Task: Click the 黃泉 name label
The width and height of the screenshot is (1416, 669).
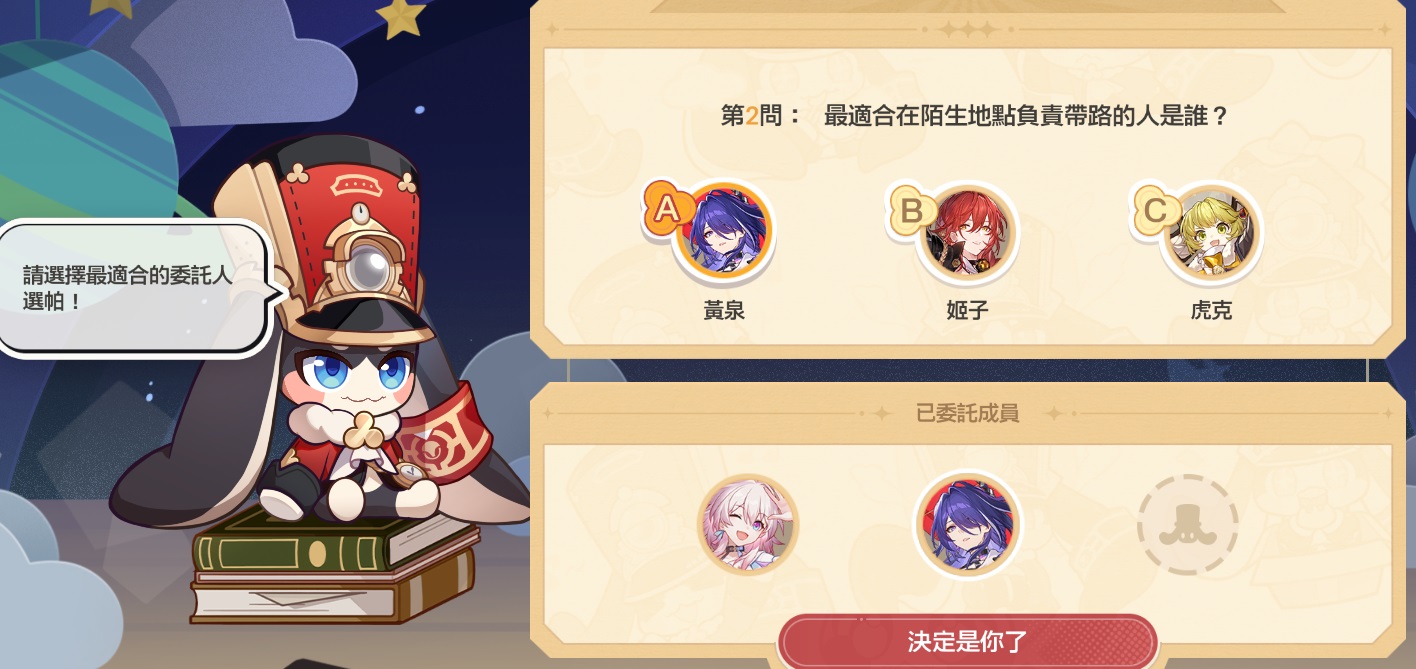Action: coord(723,310)
